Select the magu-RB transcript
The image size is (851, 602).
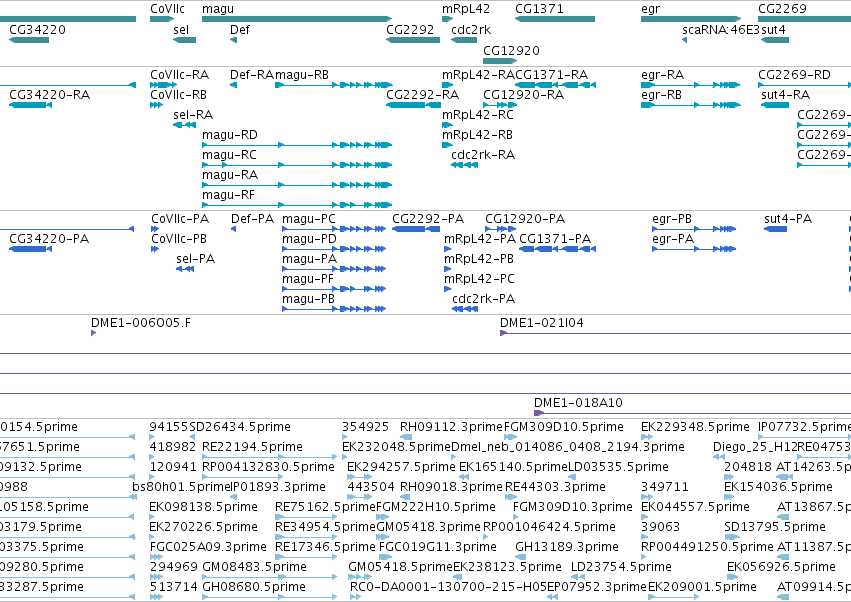[334, 85]
